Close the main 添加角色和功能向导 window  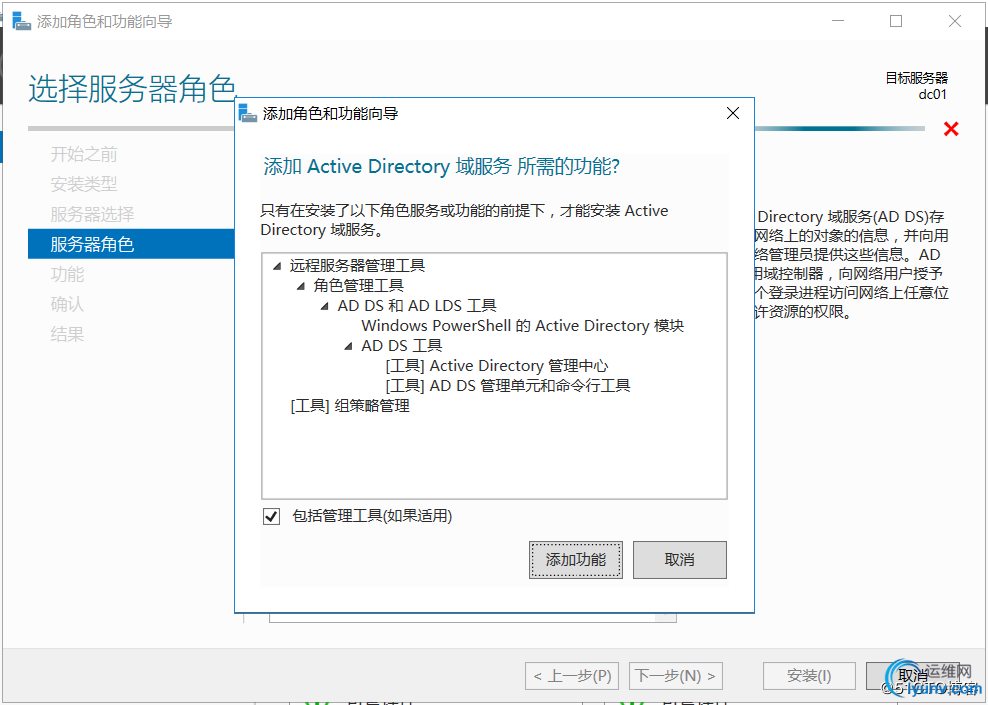(955, 21)
